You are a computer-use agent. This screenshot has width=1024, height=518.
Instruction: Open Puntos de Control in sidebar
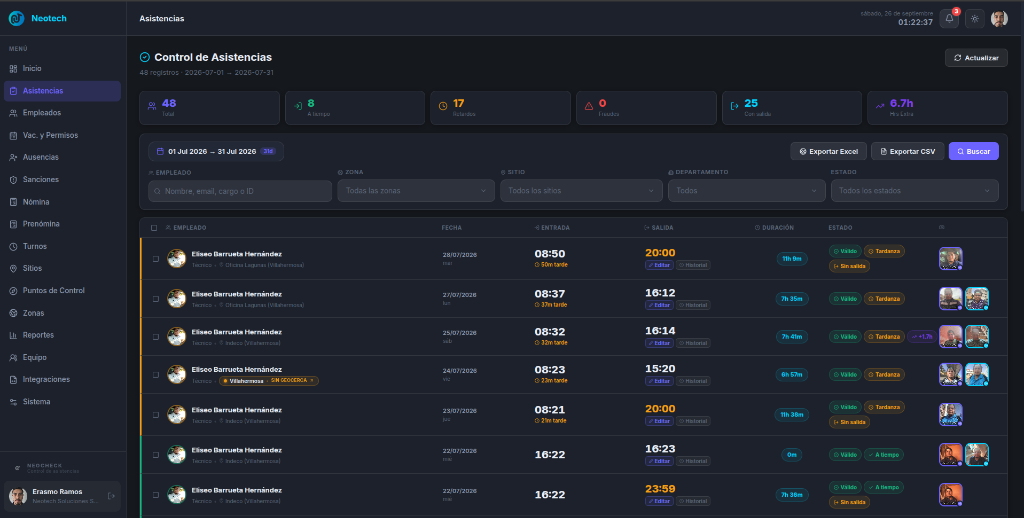(x=63, y=291)
